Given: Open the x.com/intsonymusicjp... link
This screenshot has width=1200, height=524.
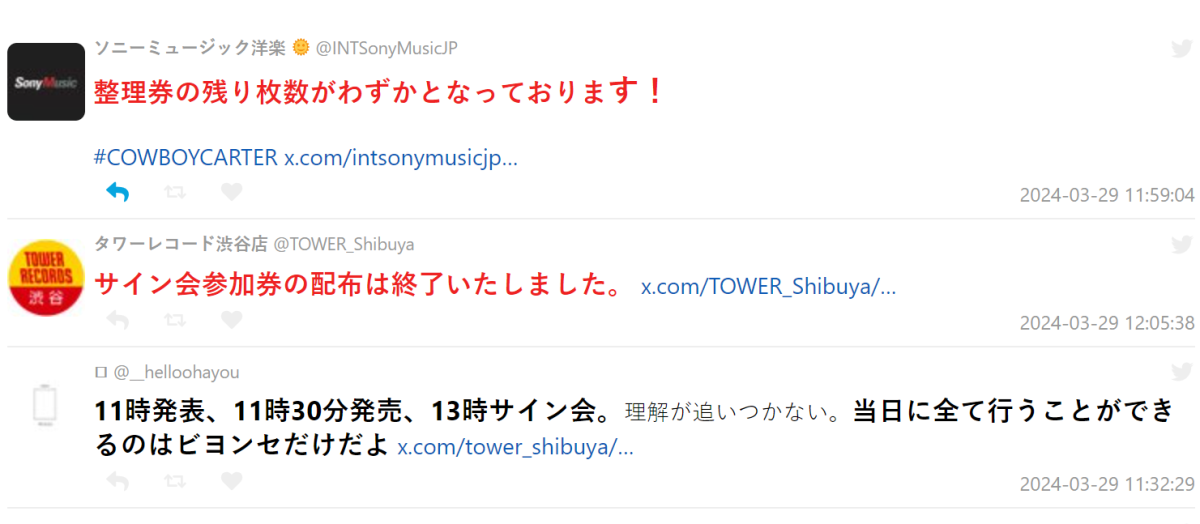Looking at the screenshot, I should pos(401,158).
